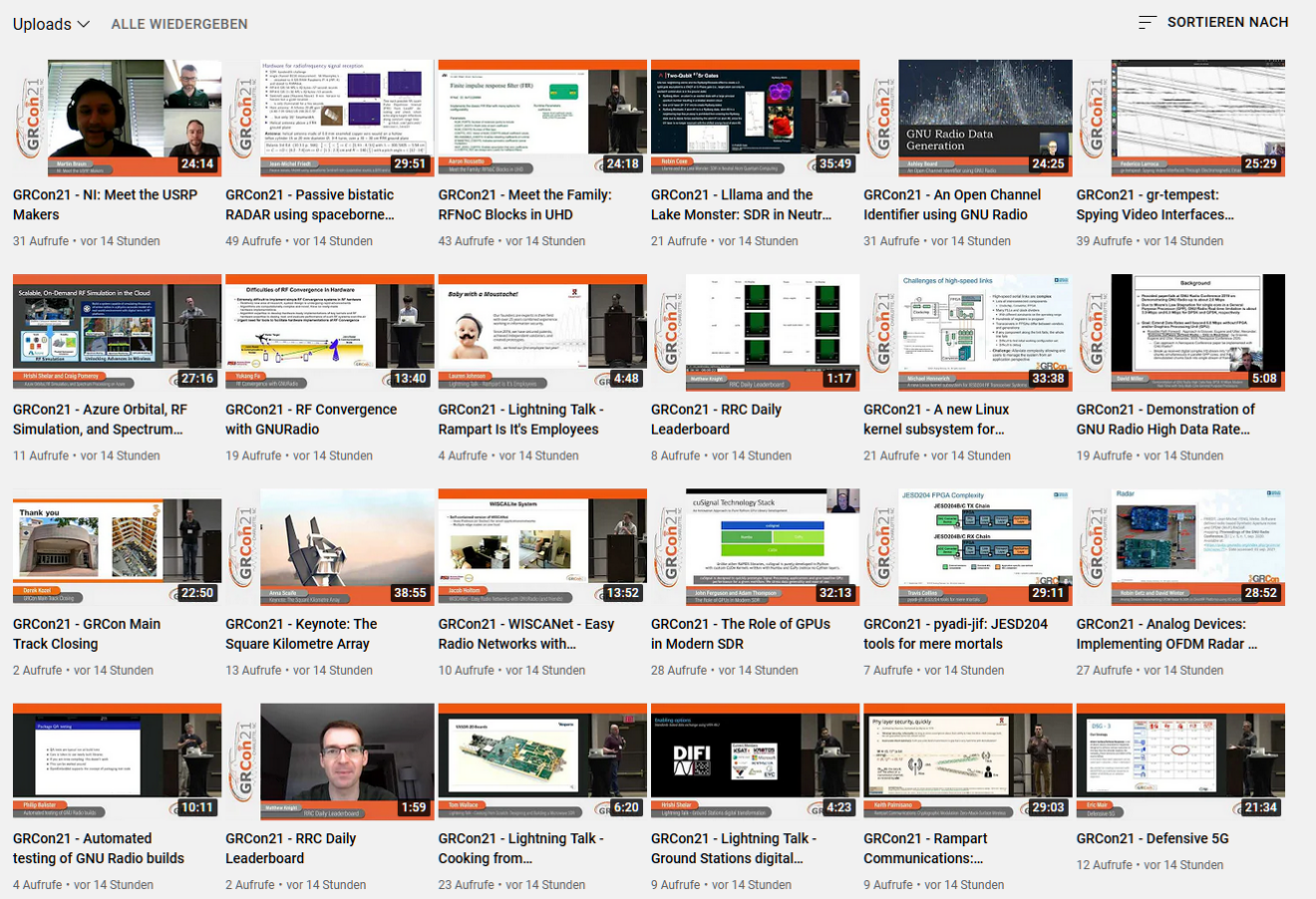Open thumbnail of Role of GPUs in Modern SDR
The height and width of the screenshot is (899, 1316).
[755, 547]
